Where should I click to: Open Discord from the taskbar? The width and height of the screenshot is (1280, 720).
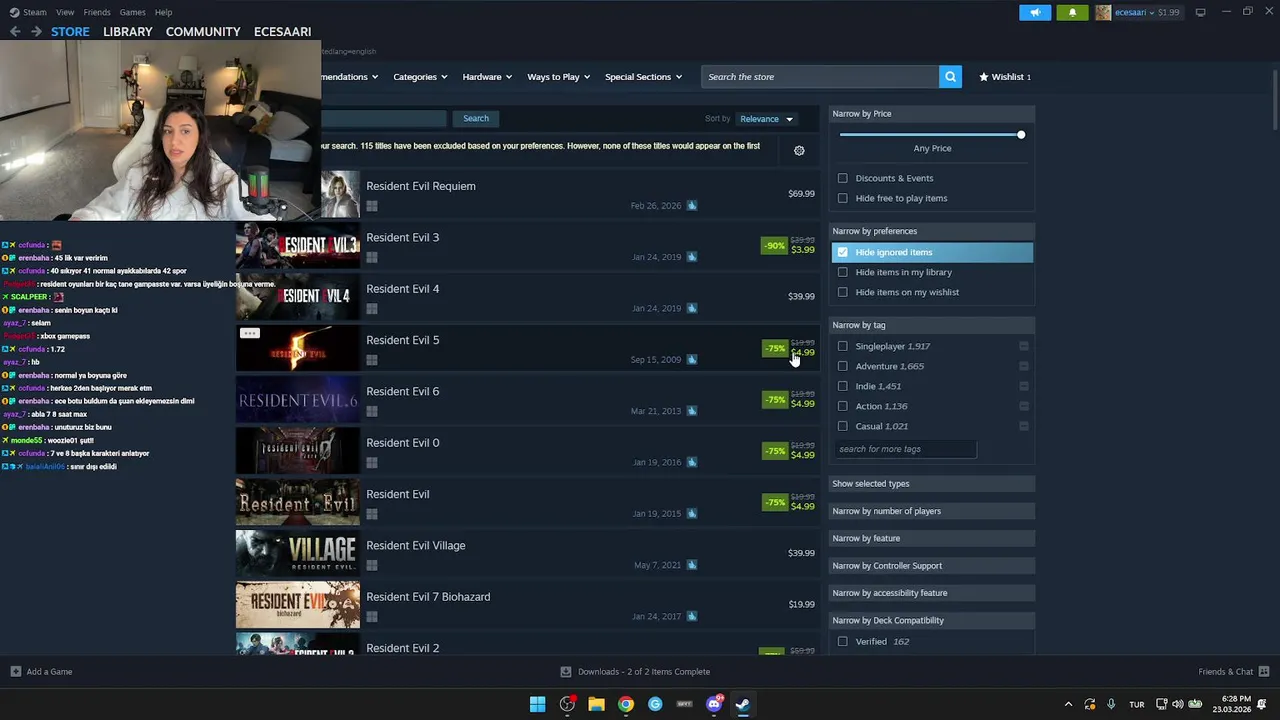click(714, 704)
